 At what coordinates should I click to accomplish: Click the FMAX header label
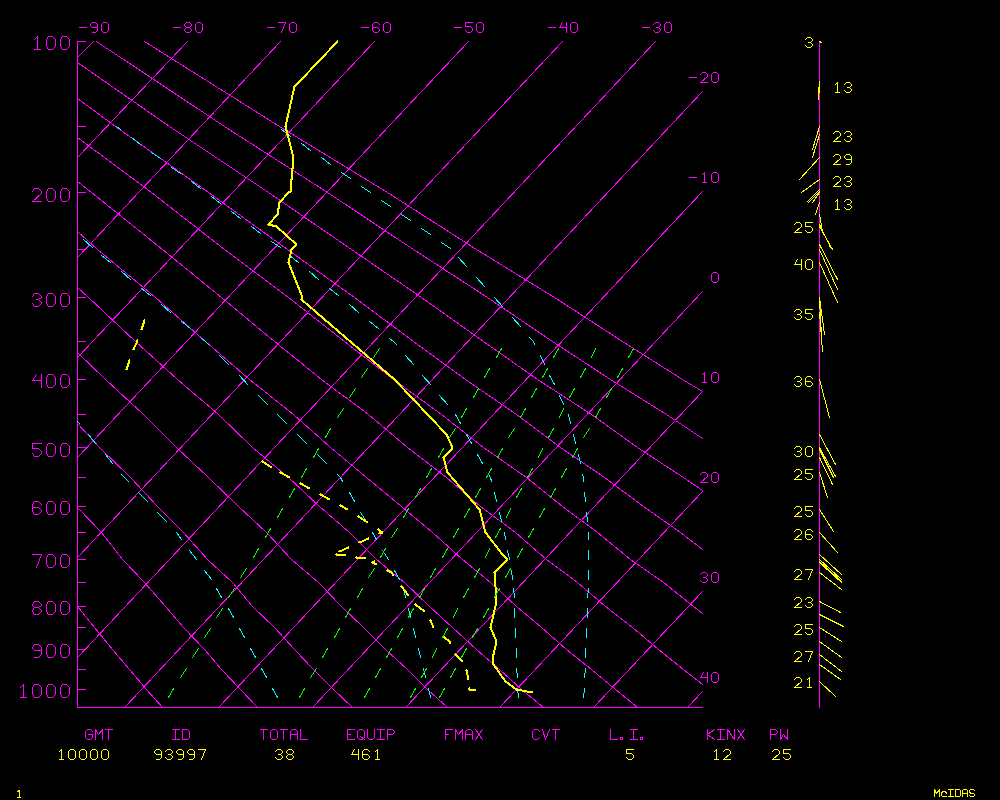(463, 735)
